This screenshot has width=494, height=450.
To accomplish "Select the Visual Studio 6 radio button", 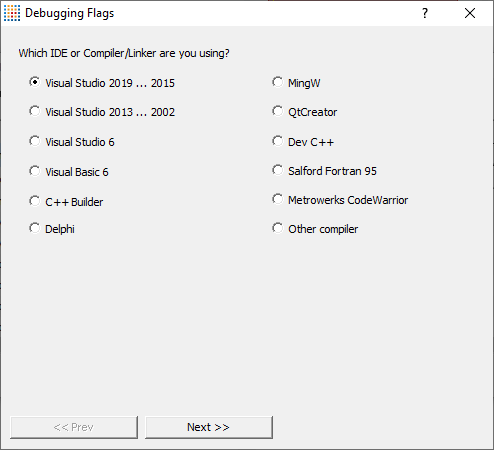I will pyautogui.click(x=72, y=142).
